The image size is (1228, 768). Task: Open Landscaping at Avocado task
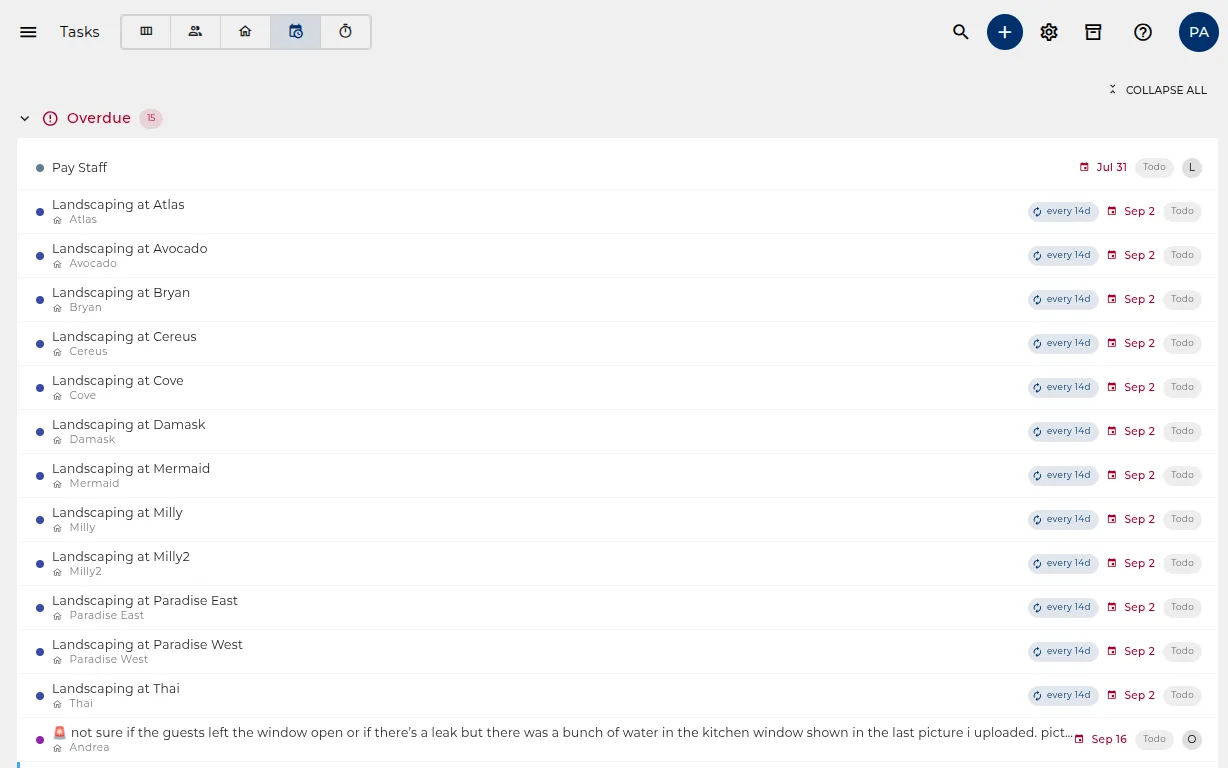617,255
